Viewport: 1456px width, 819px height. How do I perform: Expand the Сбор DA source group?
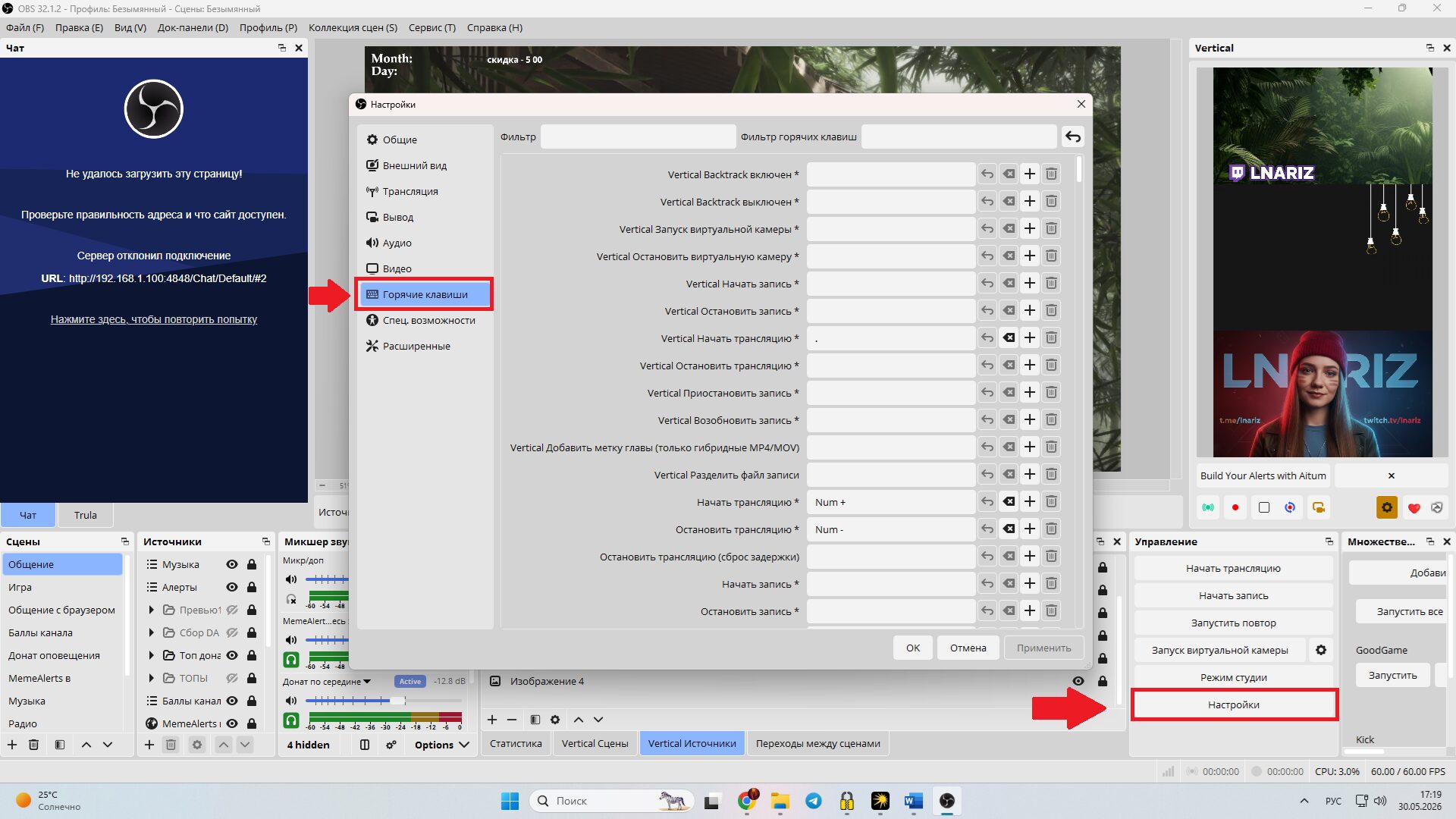[x=151, y=632]
